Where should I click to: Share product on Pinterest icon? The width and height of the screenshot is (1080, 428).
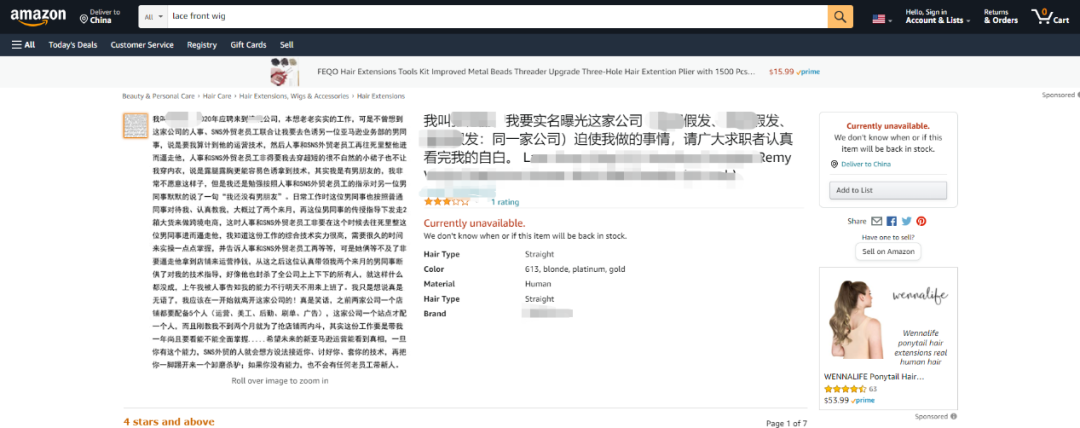921,221
